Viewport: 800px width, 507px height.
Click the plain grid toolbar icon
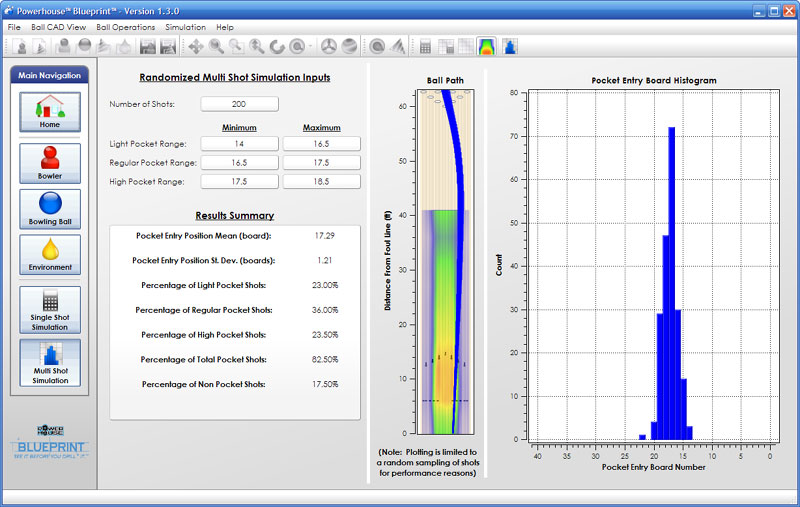(466, 47)
